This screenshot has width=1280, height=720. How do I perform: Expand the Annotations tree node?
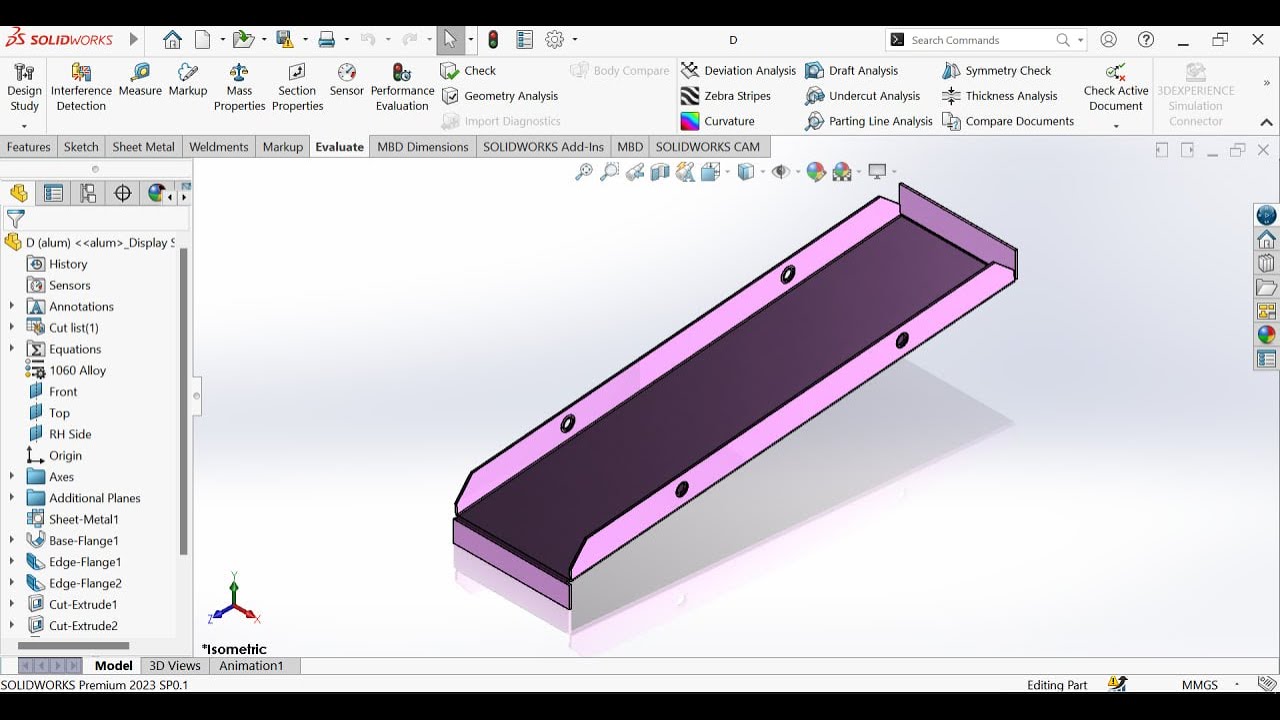coord(12,306)
